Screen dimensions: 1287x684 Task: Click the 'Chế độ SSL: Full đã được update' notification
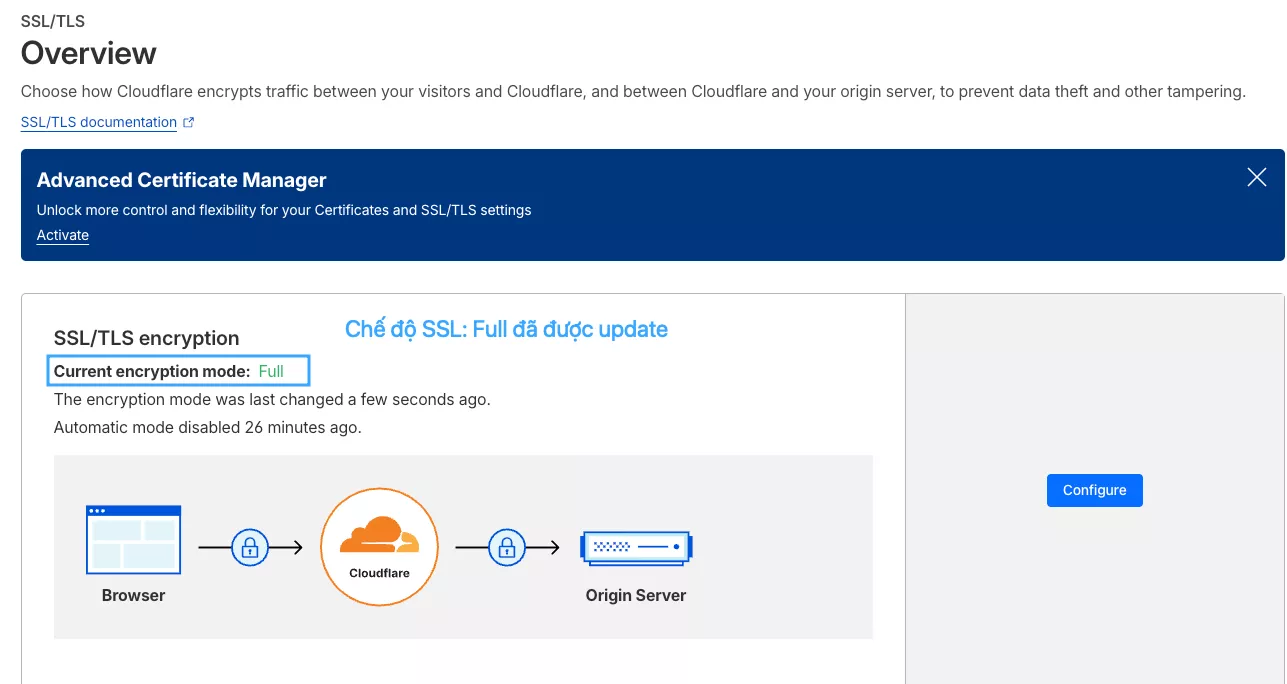pos(506,329)
